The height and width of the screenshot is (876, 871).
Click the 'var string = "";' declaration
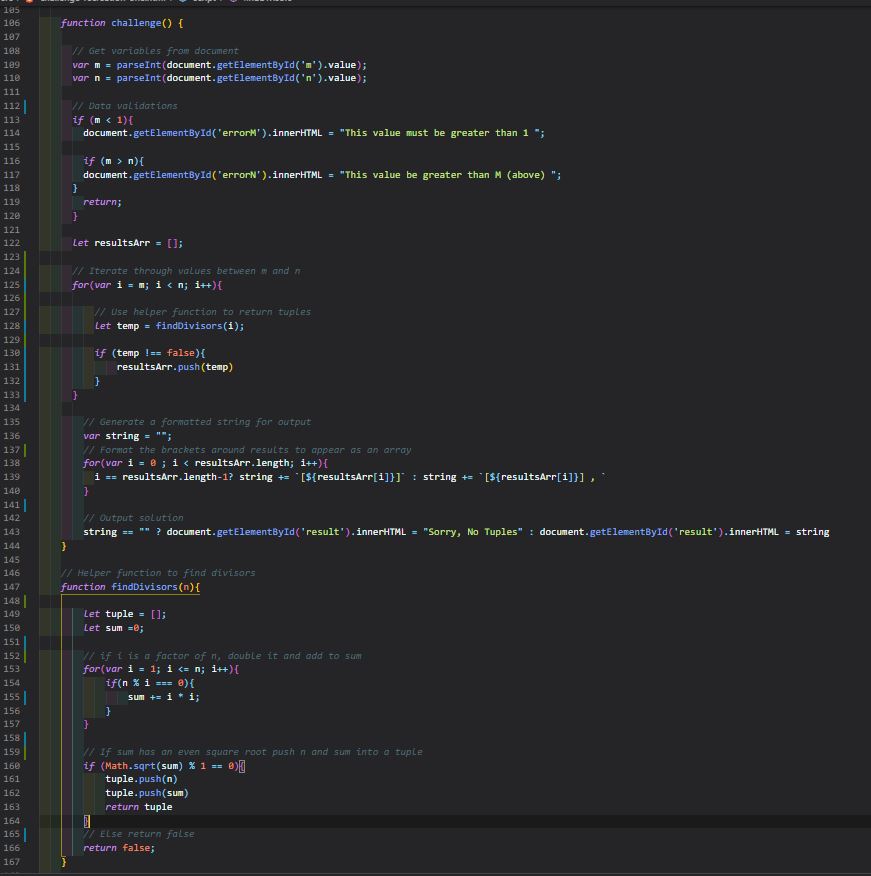click(127, 436)
